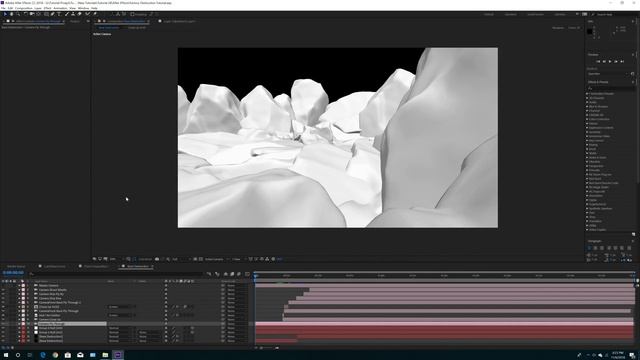Switch to the Project panel tab
This screenshot has height=360, width=640.
tap(75, 21)
